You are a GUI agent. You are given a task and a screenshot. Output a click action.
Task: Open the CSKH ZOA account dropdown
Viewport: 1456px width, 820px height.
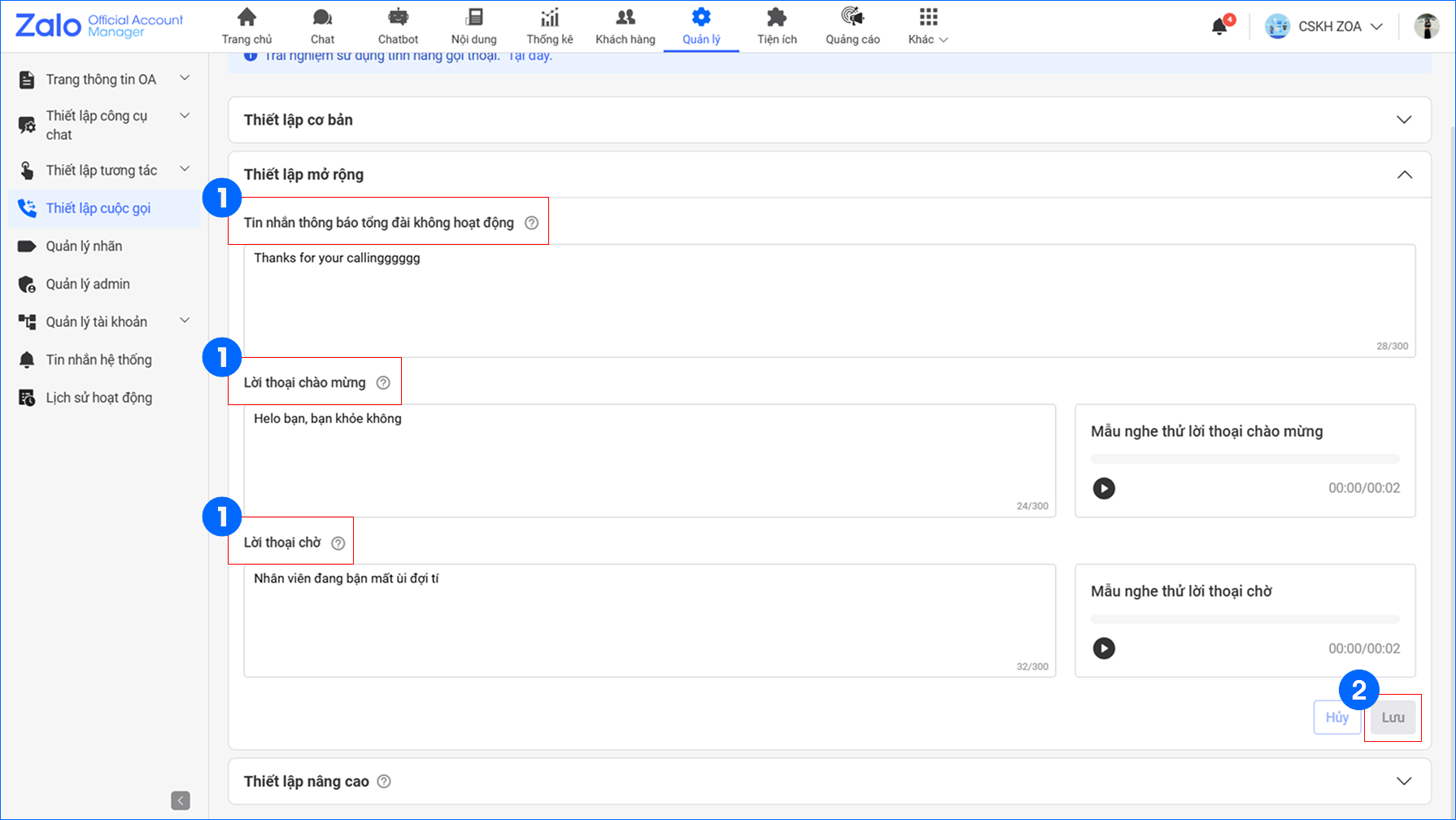1325,27
